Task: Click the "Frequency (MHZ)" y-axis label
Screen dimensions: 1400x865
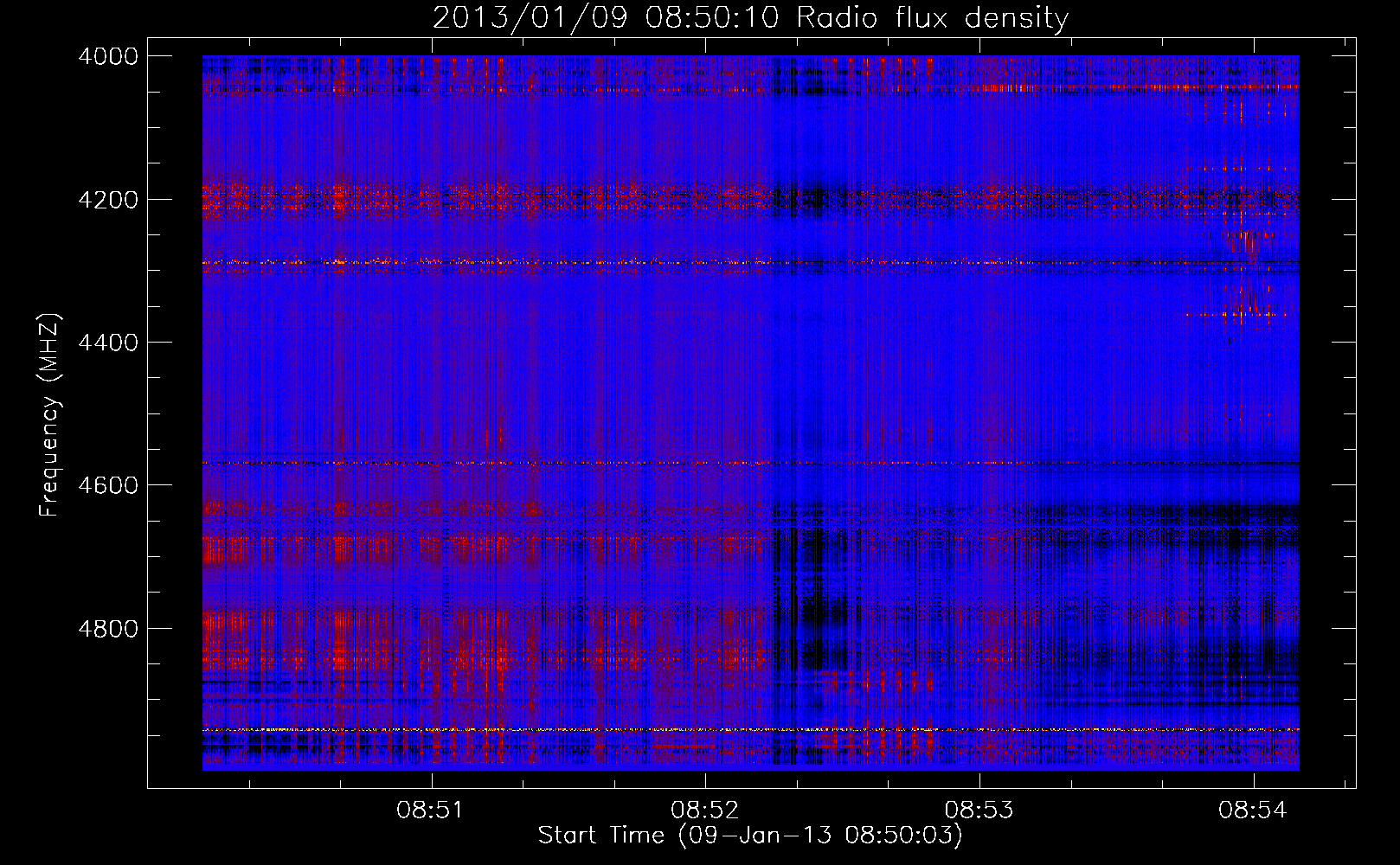Action: [50, 415]
